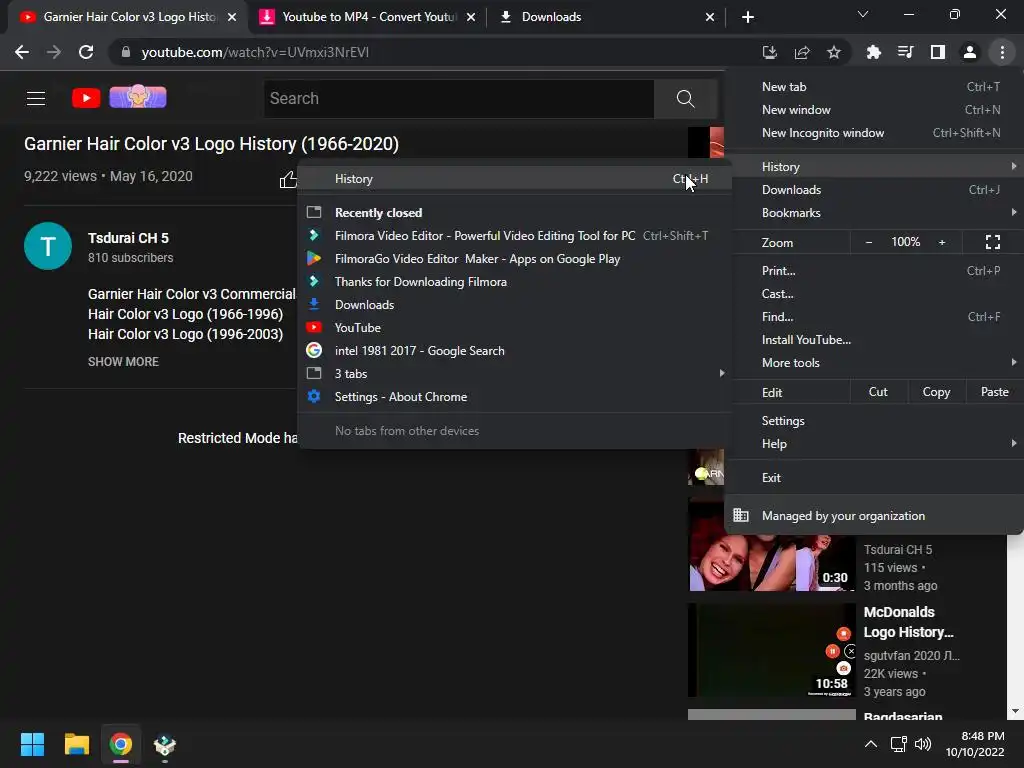
Task: Open the volume speaker tray icon
Action: [923, 744]
